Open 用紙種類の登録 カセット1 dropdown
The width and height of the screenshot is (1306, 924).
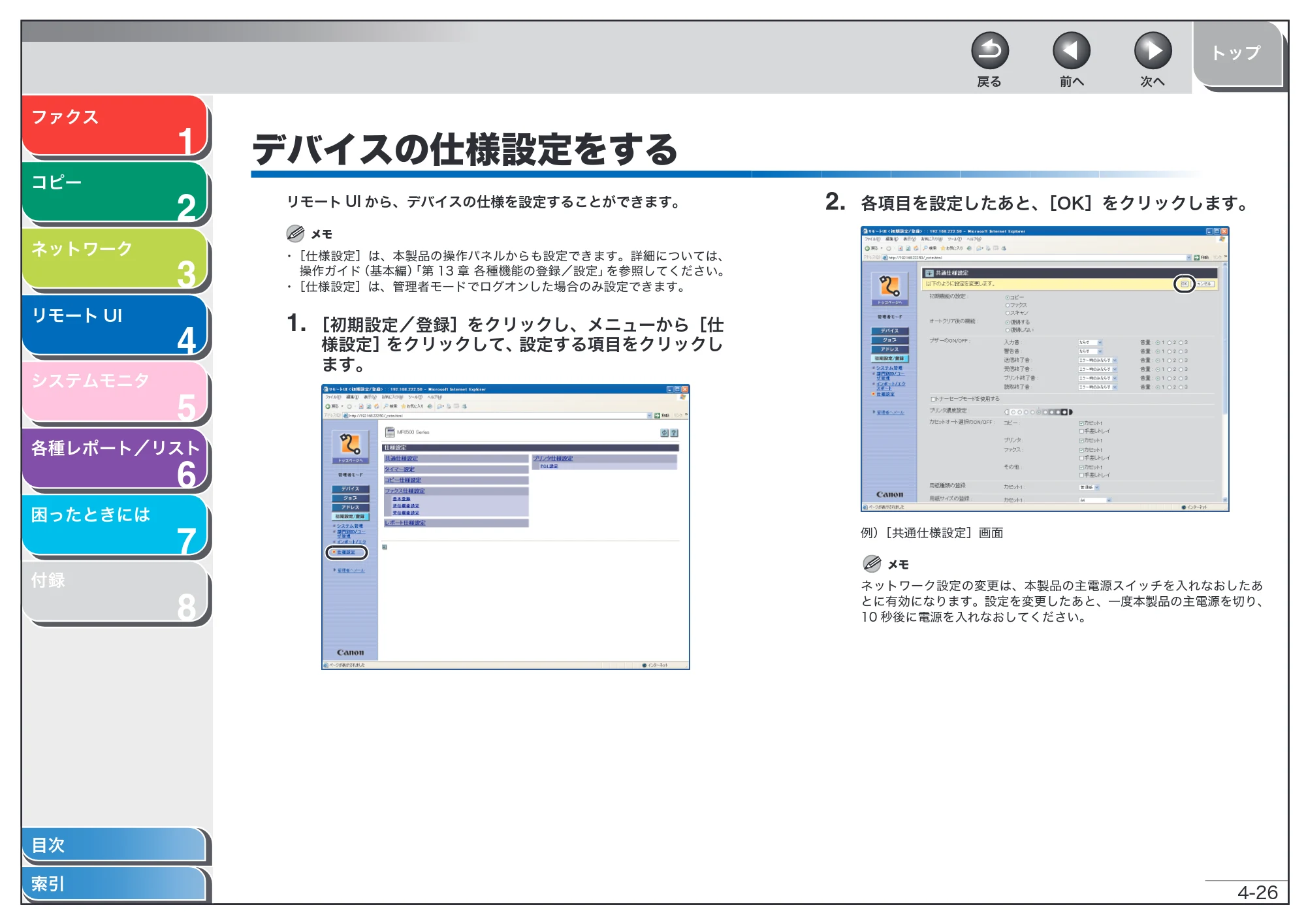pyautogui.click(x=1089, y=487)
